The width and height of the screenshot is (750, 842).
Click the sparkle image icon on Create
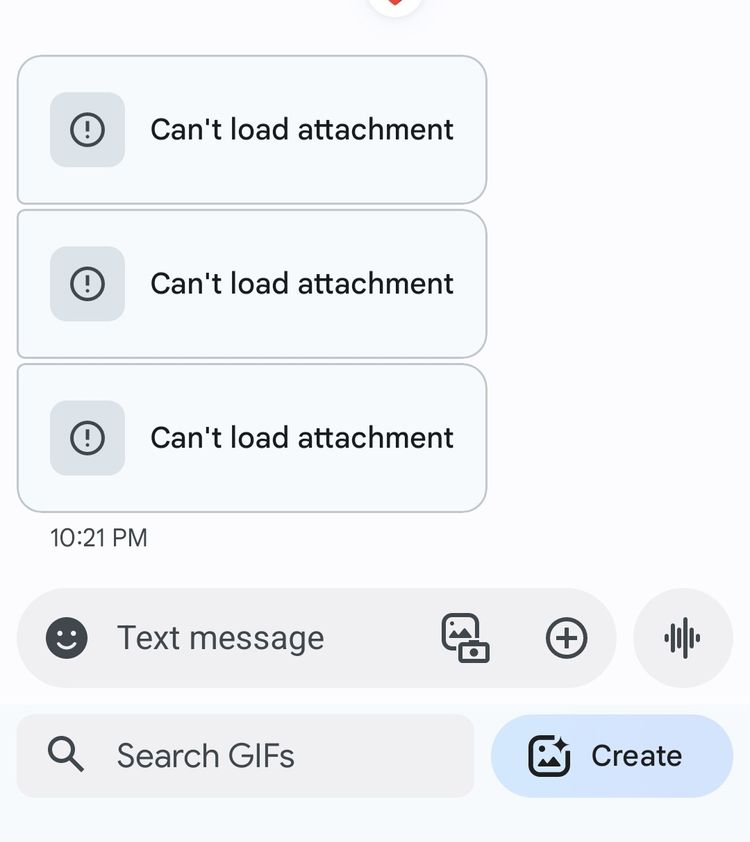(549, 756)
